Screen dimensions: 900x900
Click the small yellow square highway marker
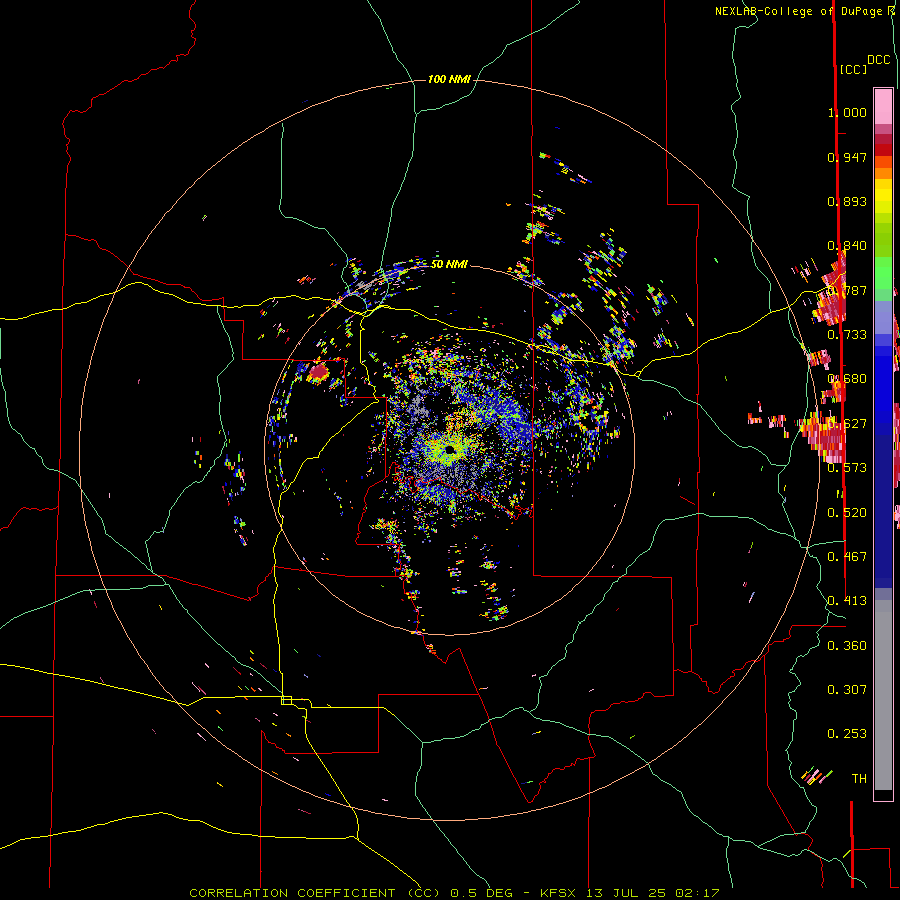coord(286,700)
